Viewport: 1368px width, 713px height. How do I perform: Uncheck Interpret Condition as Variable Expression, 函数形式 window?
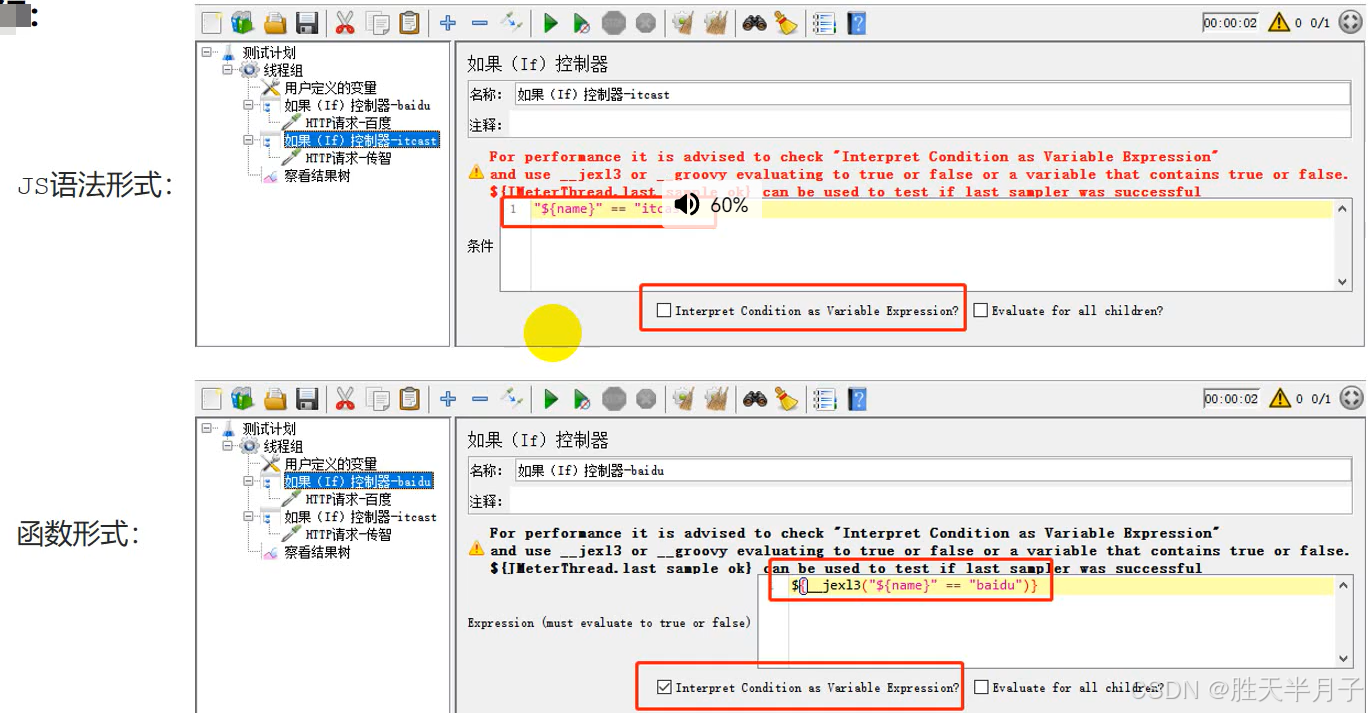coord(664,687)
